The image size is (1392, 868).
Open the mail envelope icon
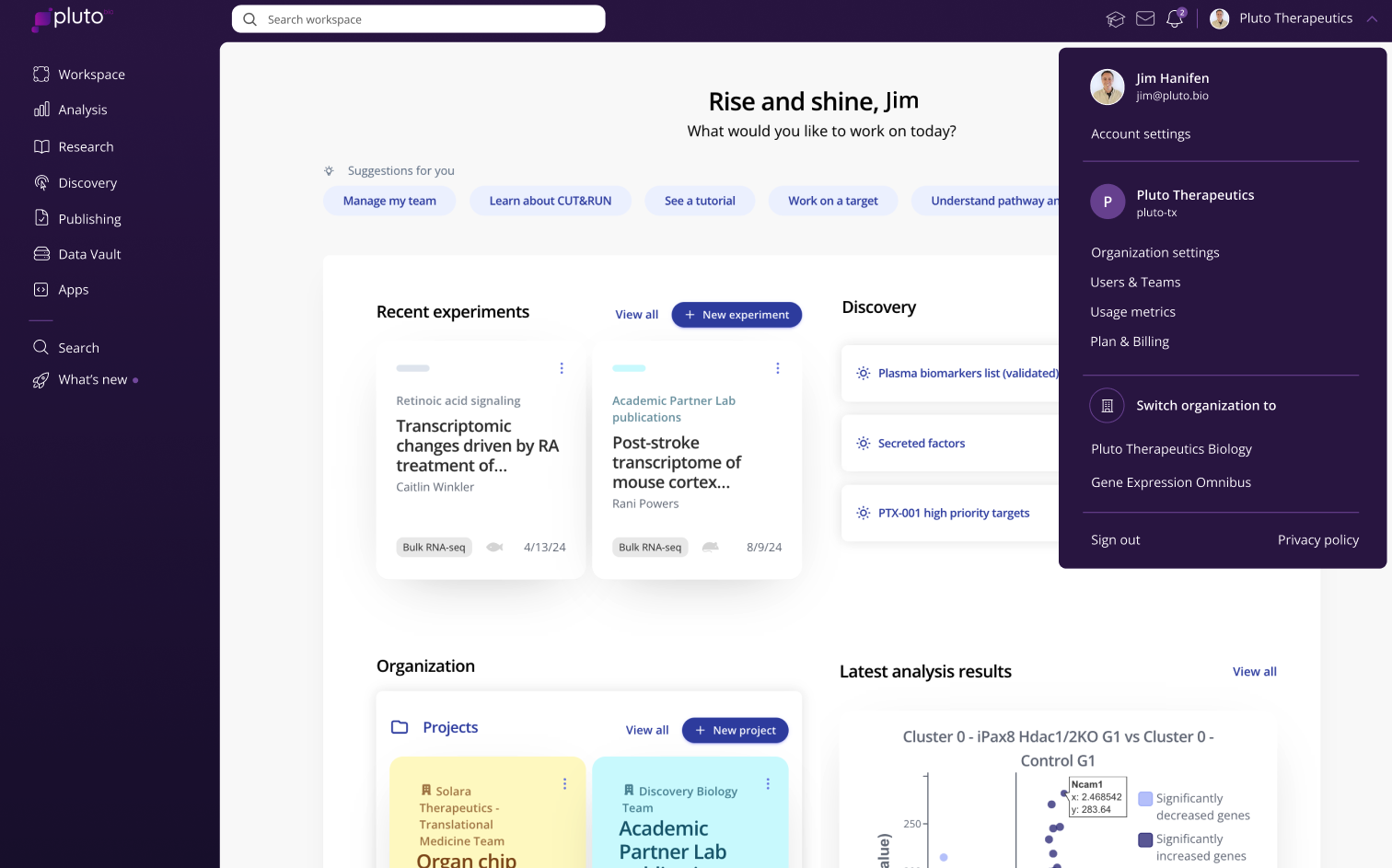coord(1145,18)
